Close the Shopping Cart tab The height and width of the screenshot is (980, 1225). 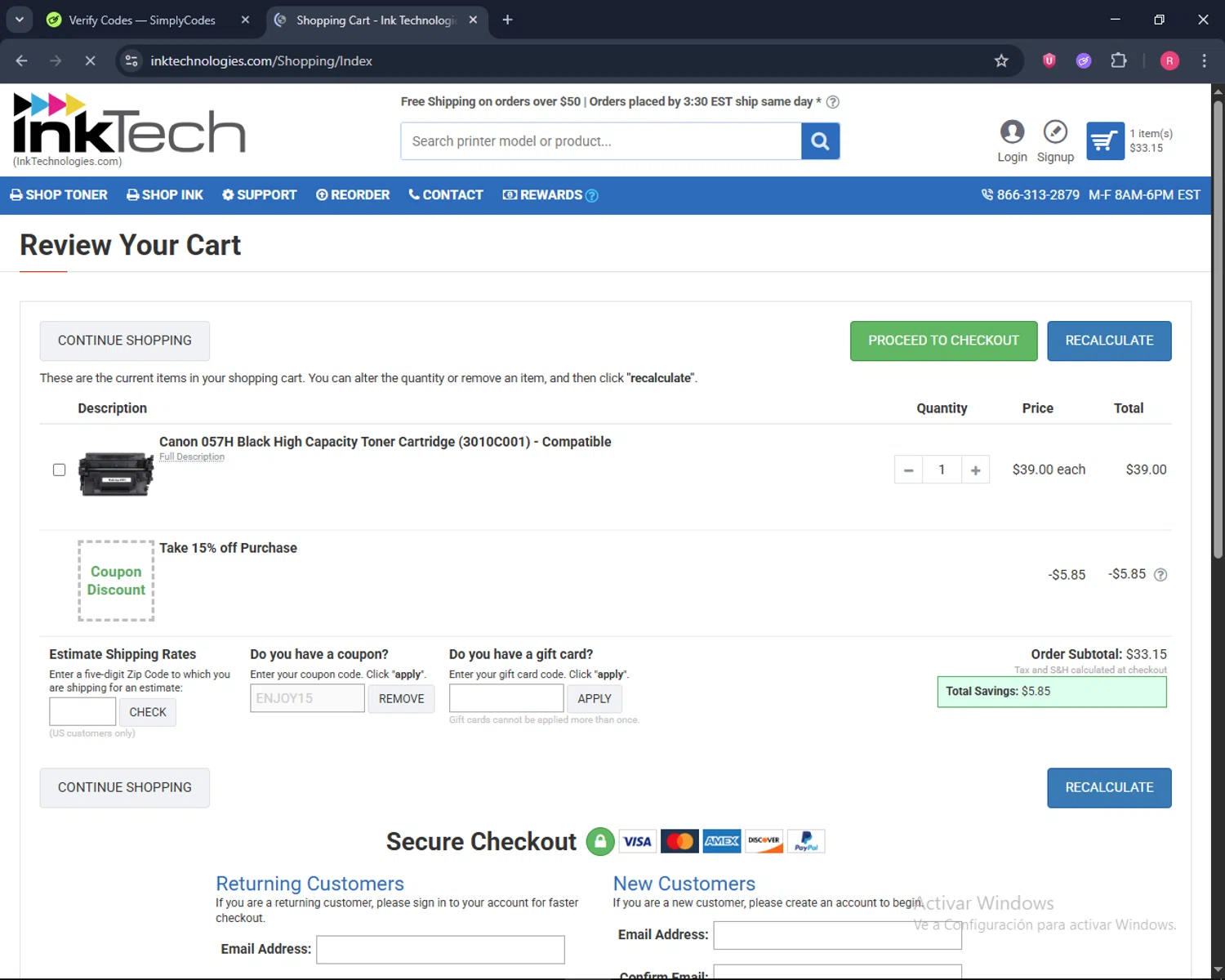coord(473,20)
